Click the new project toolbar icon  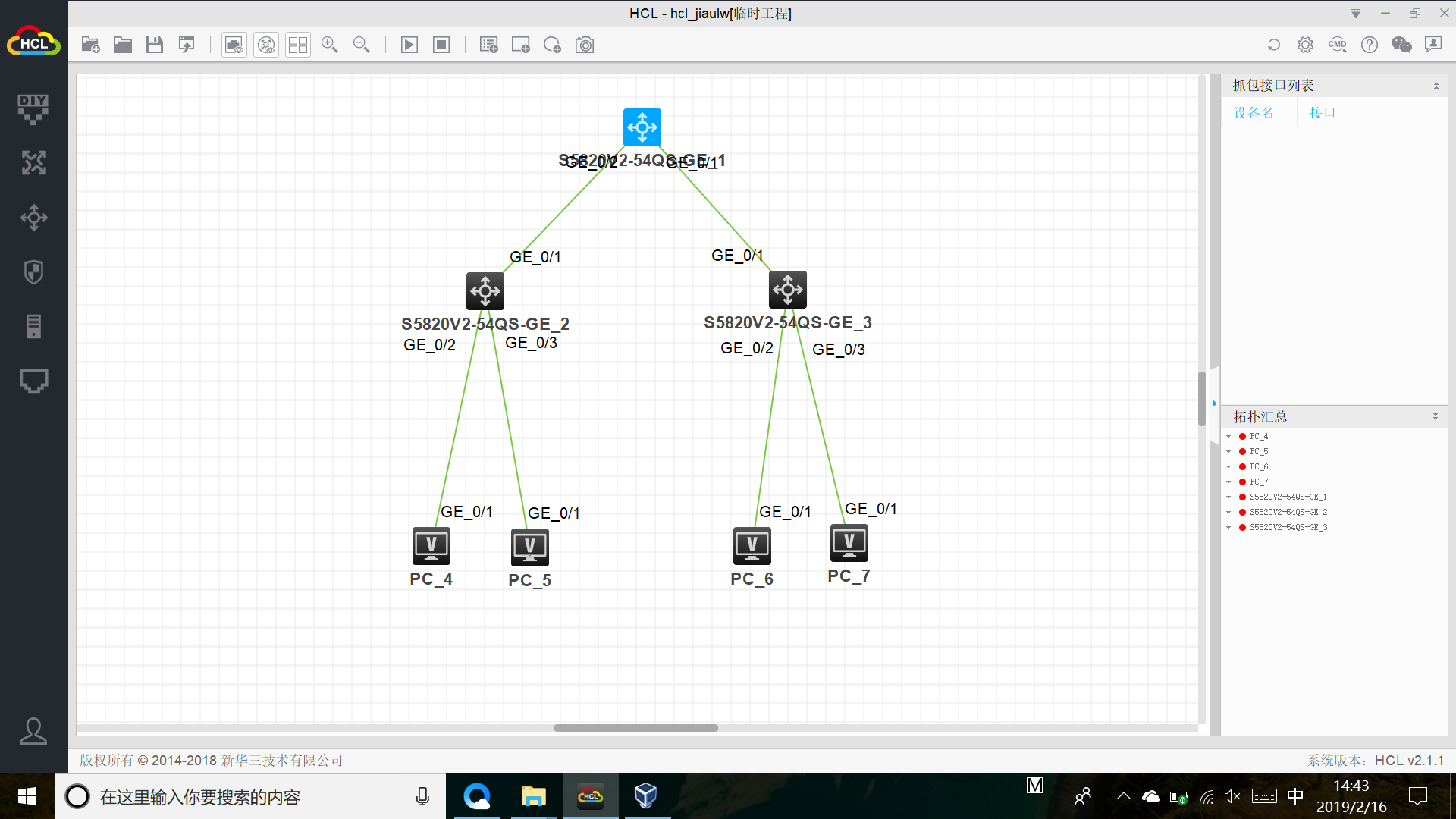pyautogui.click(x=91, y=45)
